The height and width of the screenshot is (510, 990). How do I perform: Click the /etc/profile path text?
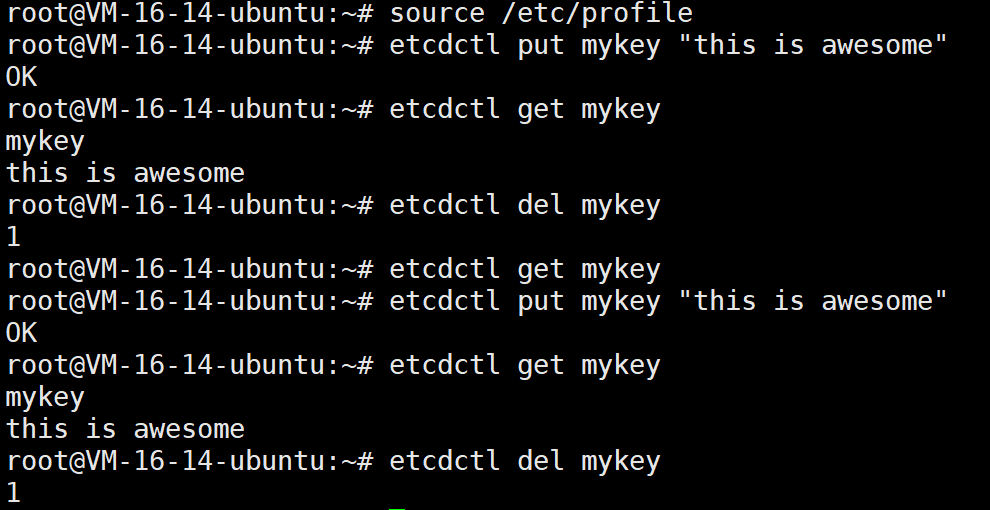pos(597,13)
